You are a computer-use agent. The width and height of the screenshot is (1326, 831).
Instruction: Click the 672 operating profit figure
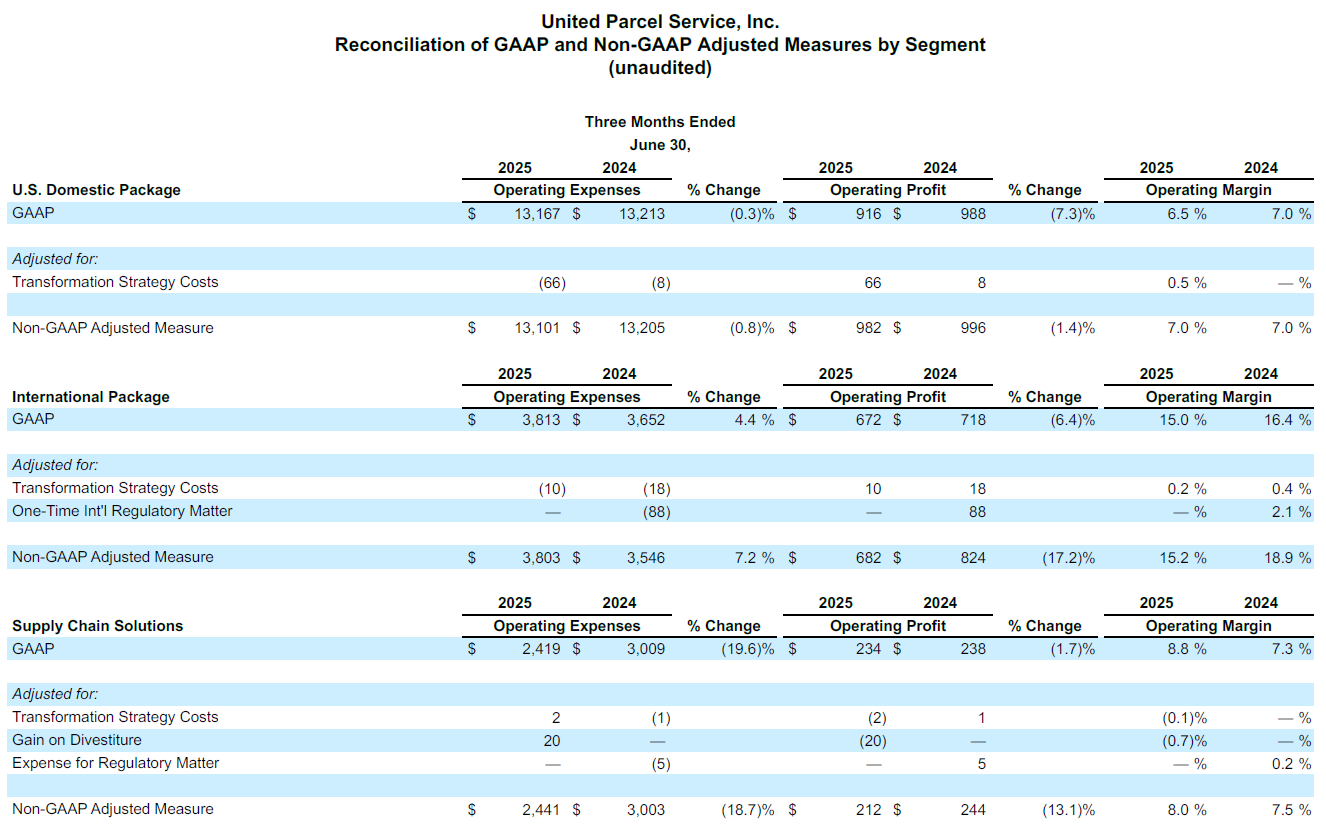(x=868, y=420)
